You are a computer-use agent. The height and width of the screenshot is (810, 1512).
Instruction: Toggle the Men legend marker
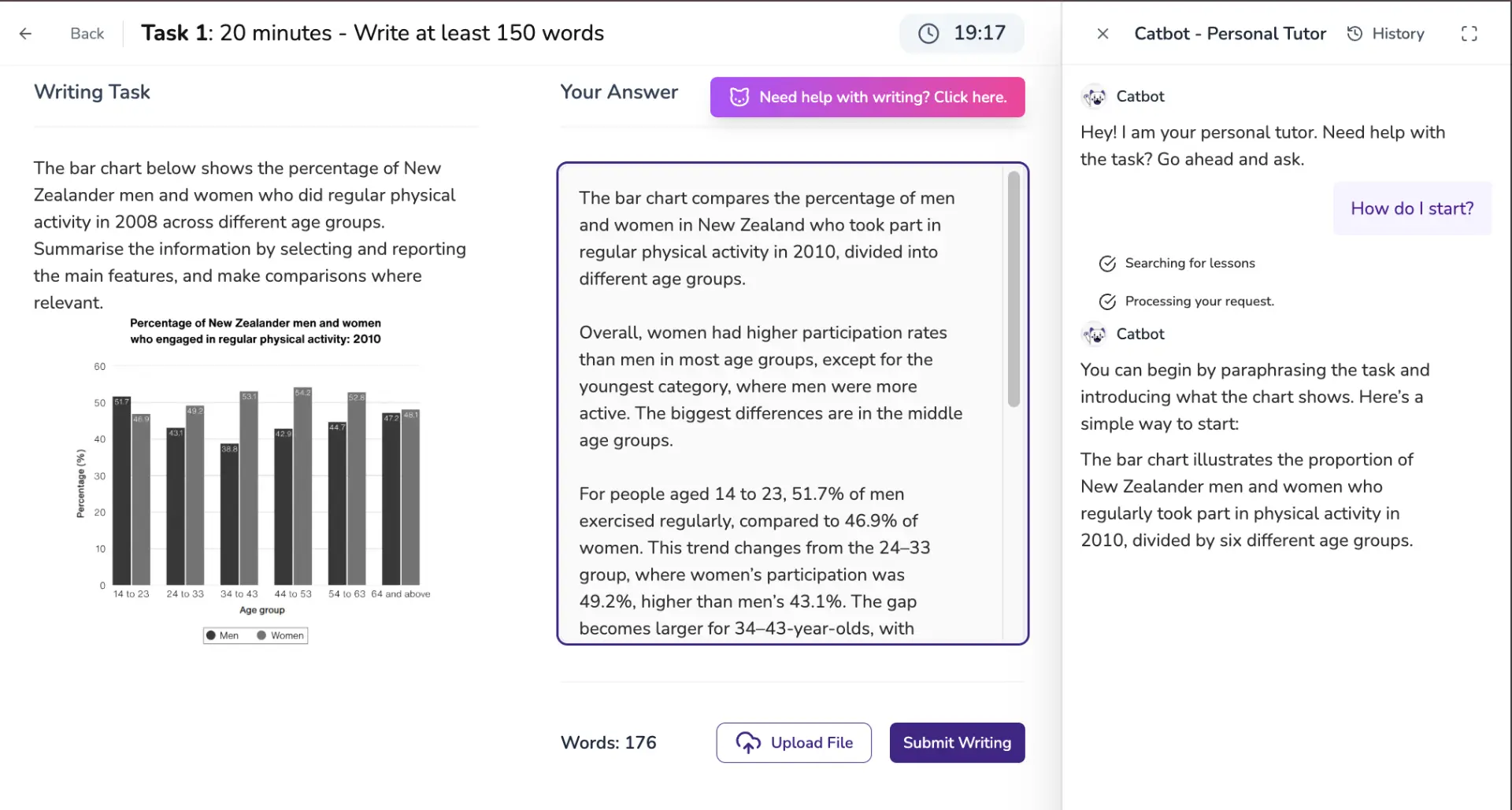(210, 635)
